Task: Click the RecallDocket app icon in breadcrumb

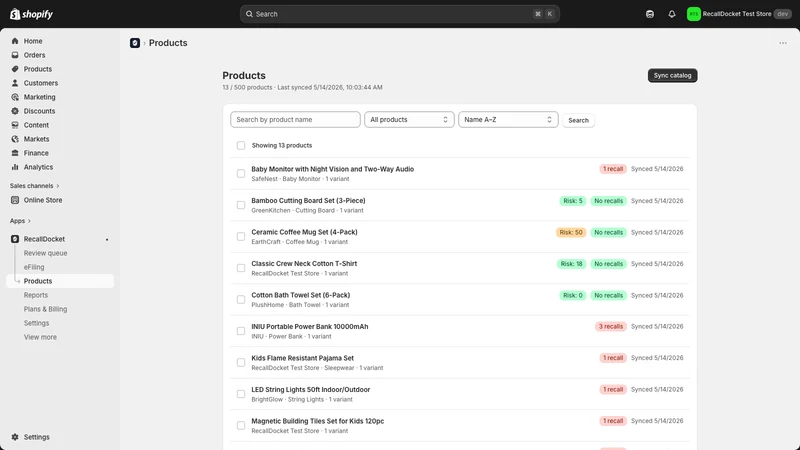Action: (135, 43)
